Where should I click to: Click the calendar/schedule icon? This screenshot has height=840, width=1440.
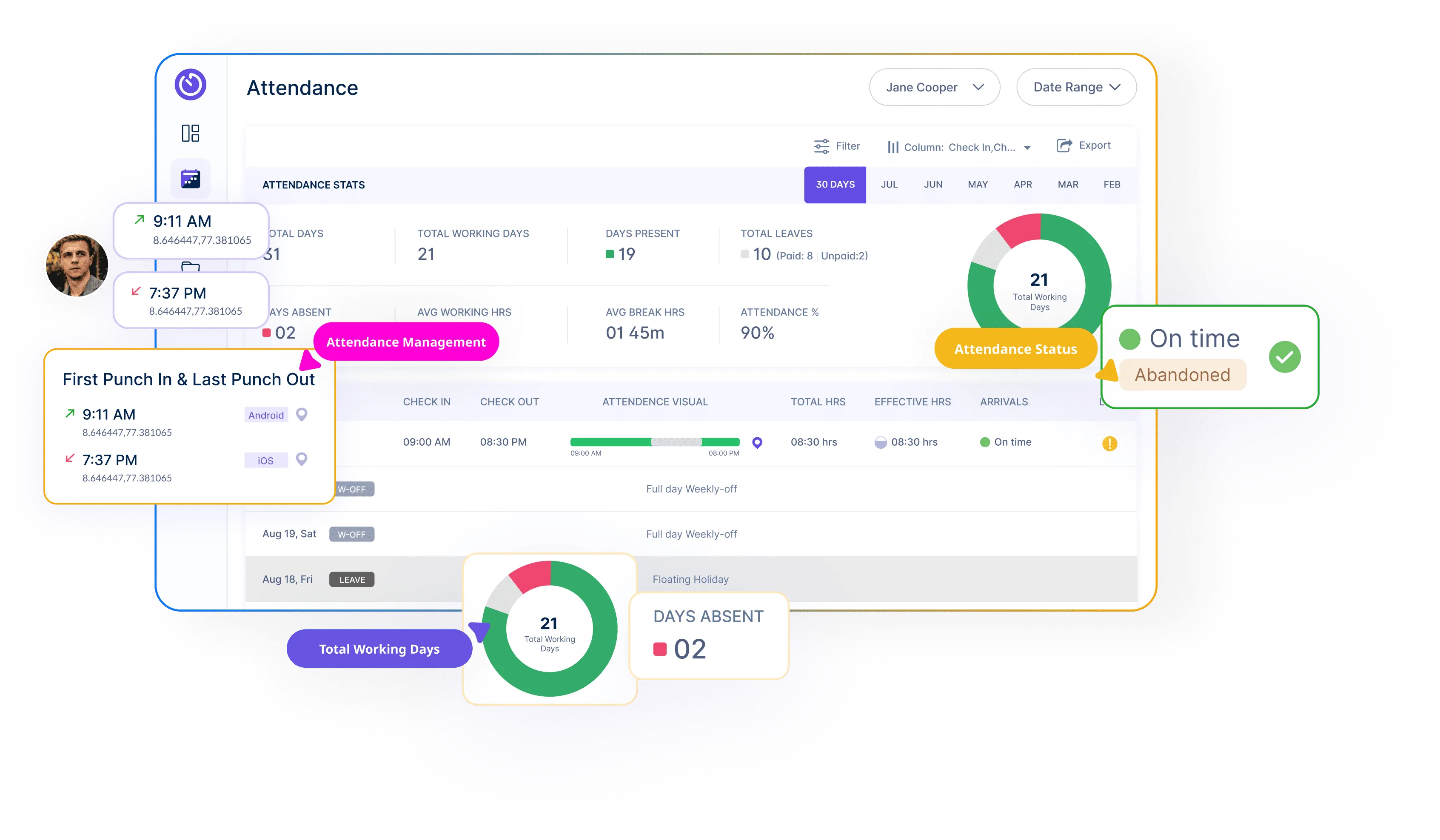click(192, 178)
